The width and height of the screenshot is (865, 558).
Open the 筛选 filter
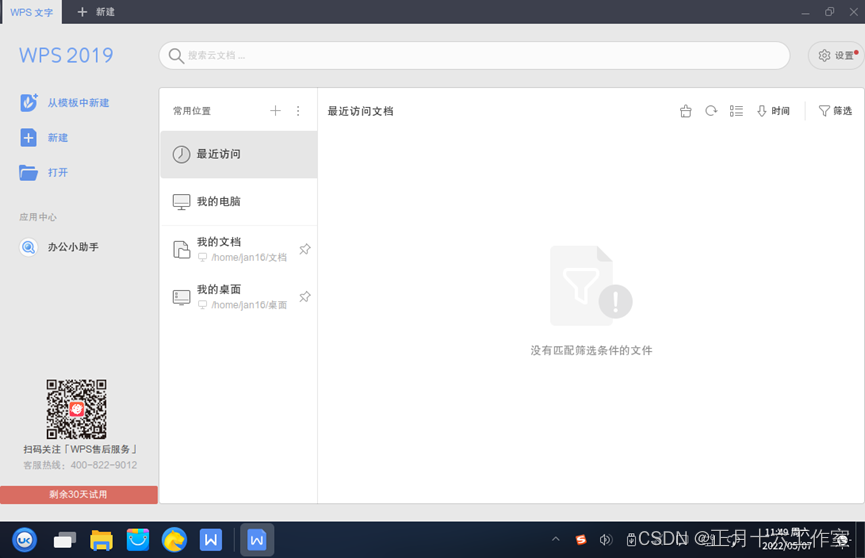(x=835, y=111)
